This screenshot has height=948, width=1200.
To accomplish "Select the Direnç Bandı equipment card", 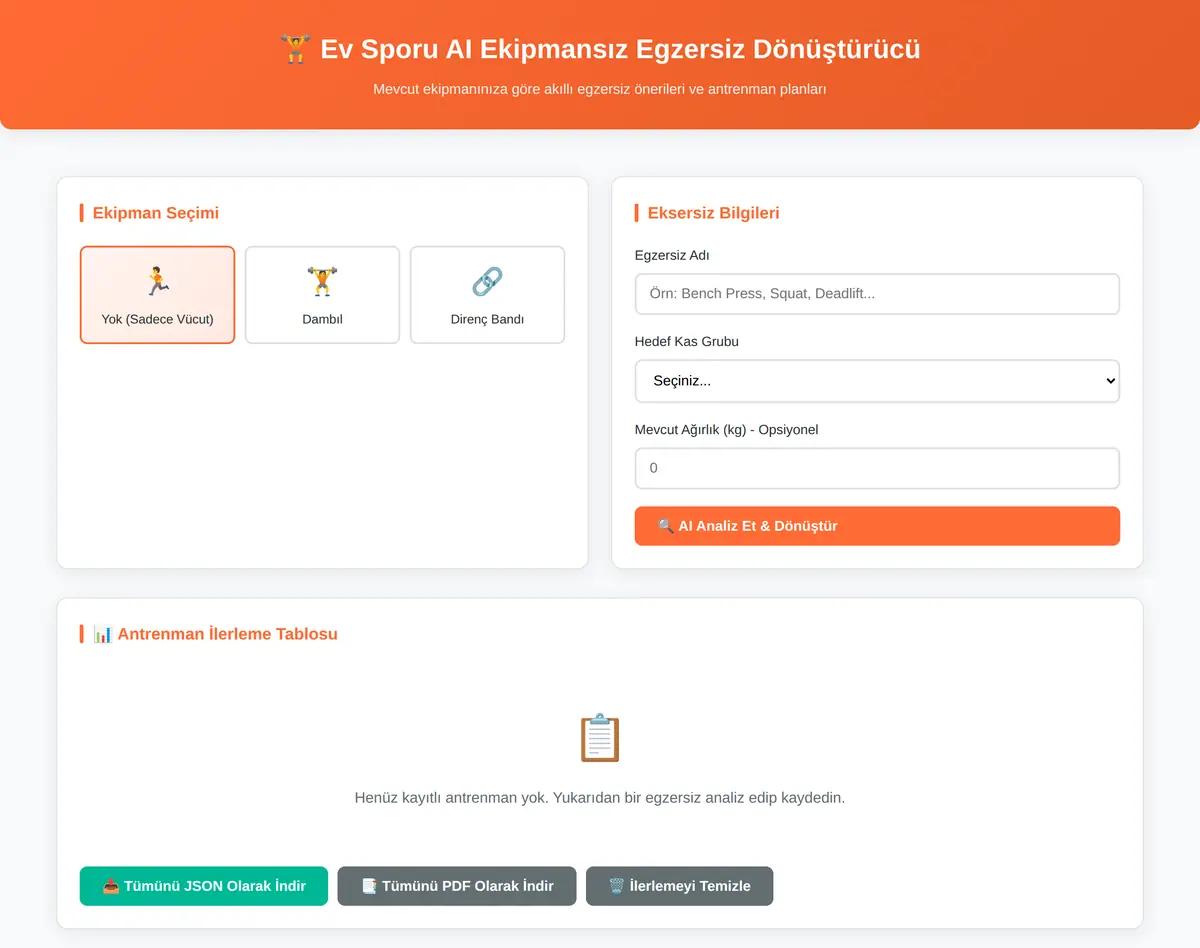I will pyautogui.click(x=487, y=295).
